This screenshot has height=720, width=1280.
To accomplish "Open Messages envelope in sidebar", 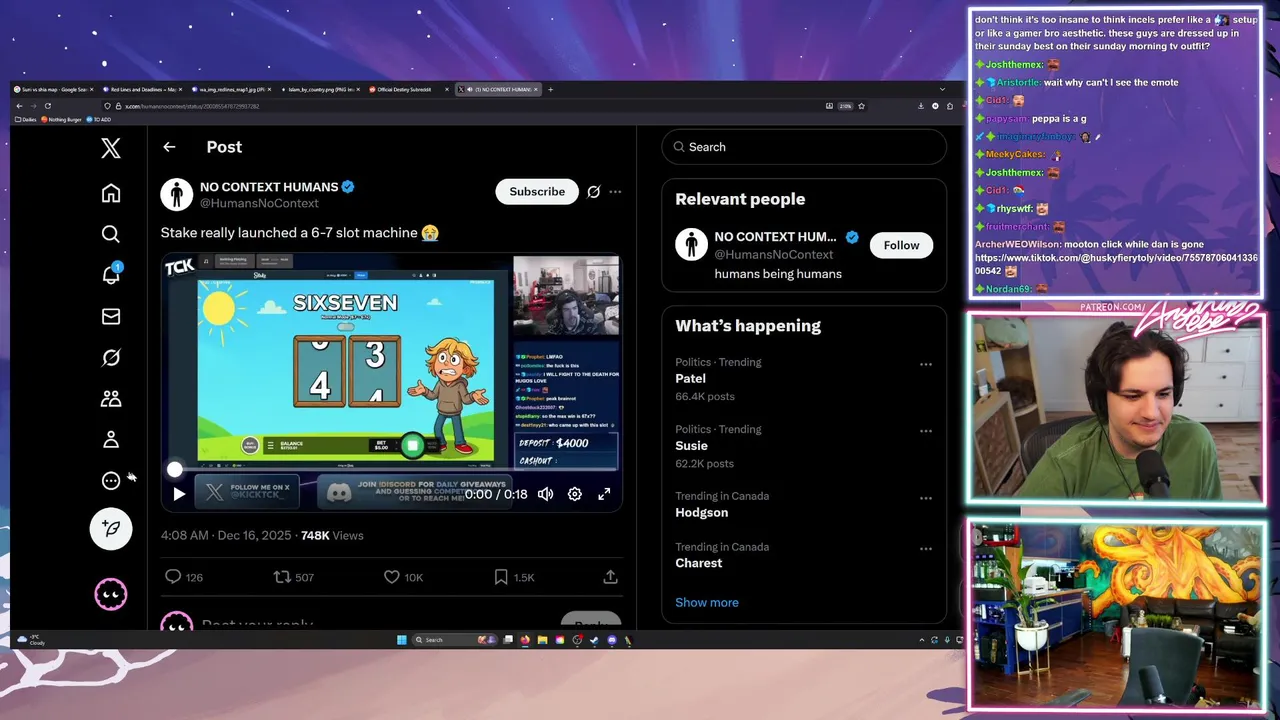I will (x=111, y=316).
